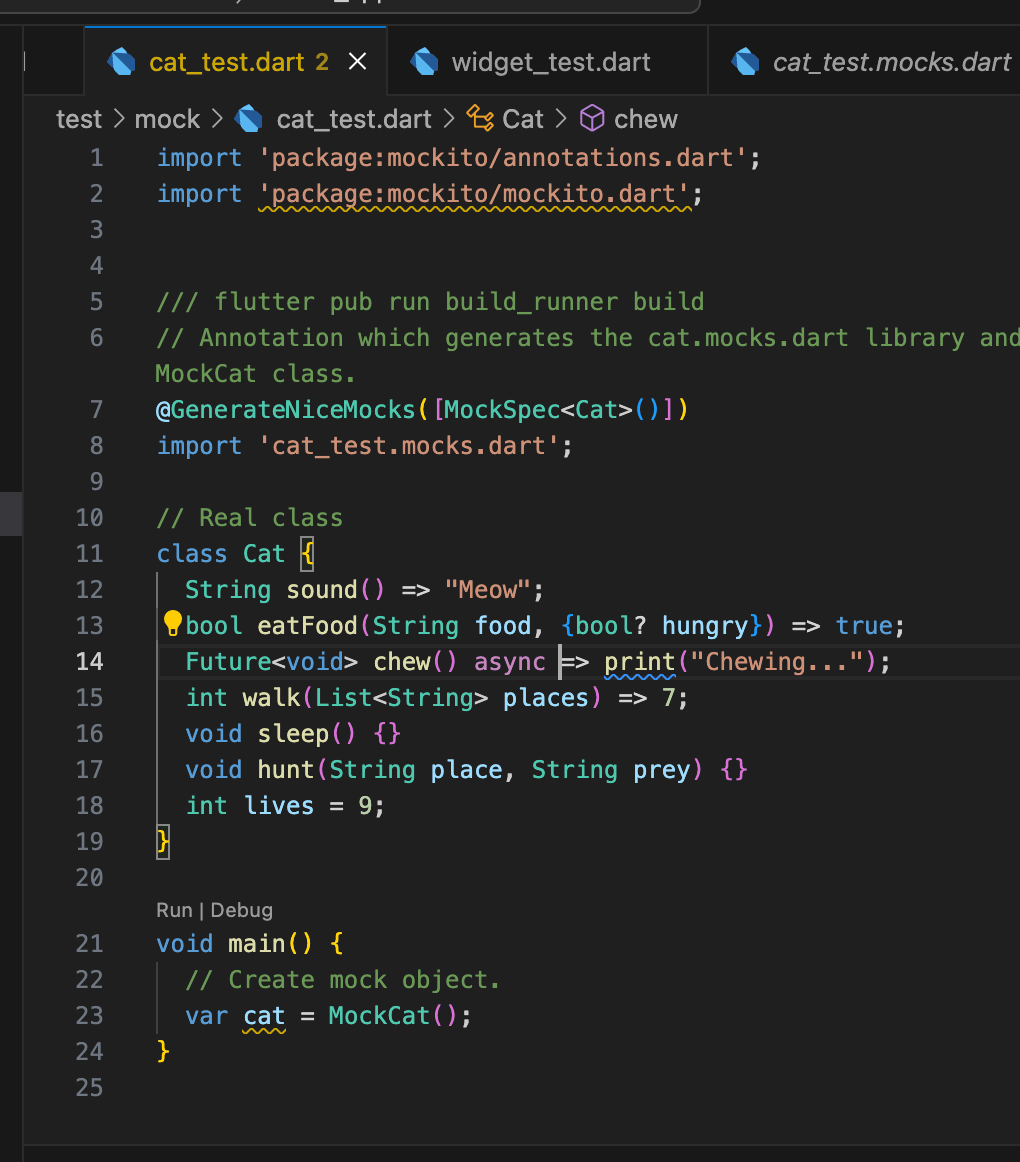
Task: Expand the breadcrumb chevron after Cat
Action: [560, 119]
